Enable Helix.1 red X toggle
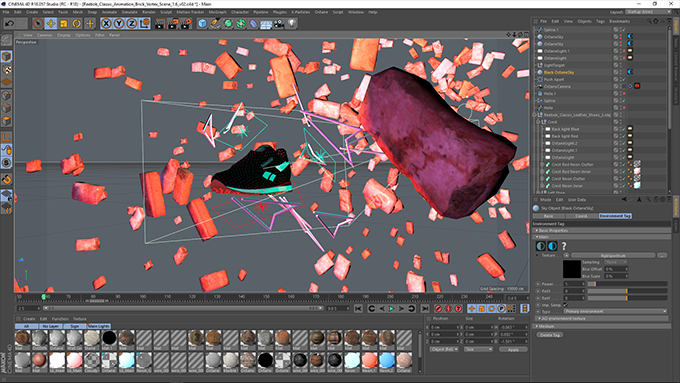The width and height of the screenshot is (680, 383). [624, 93]
